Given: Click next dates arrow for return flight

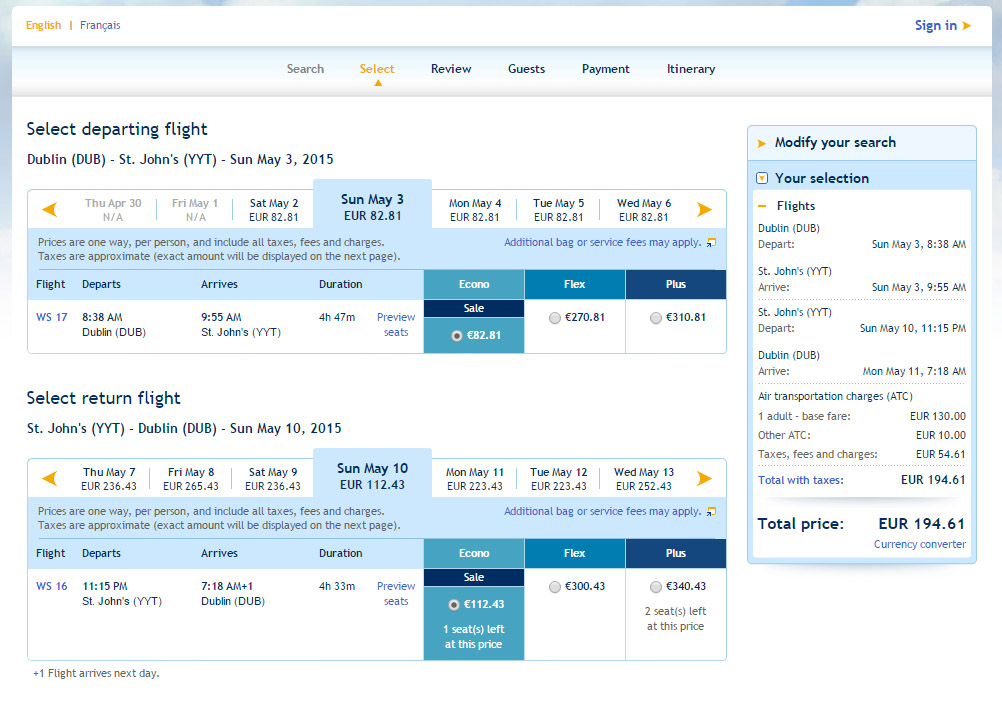Looking at the screenshot, I should pyautogui.click(x=704, y=478).
